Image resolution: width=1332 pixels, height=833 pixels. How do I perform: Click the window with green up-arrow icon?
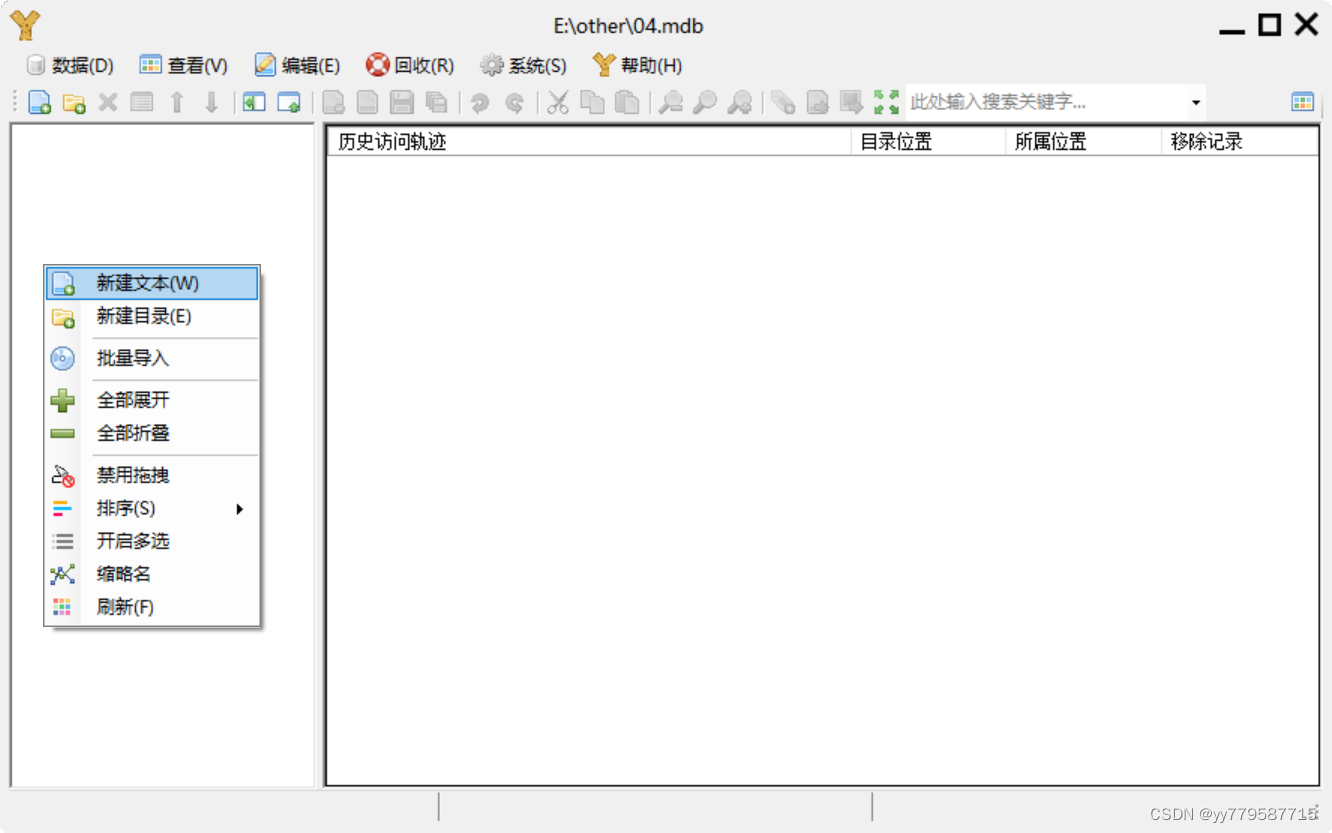tap(289, 102)
